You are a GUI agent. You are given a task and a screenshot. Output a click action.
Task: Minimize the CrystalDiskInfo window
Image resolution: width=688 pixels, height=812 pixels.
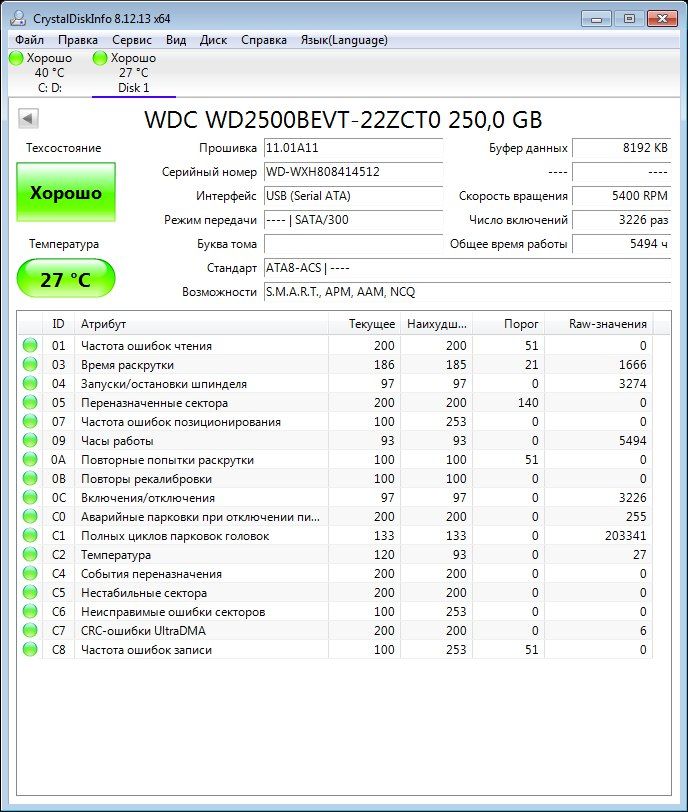pyautogui.click(x=596, y=19)
